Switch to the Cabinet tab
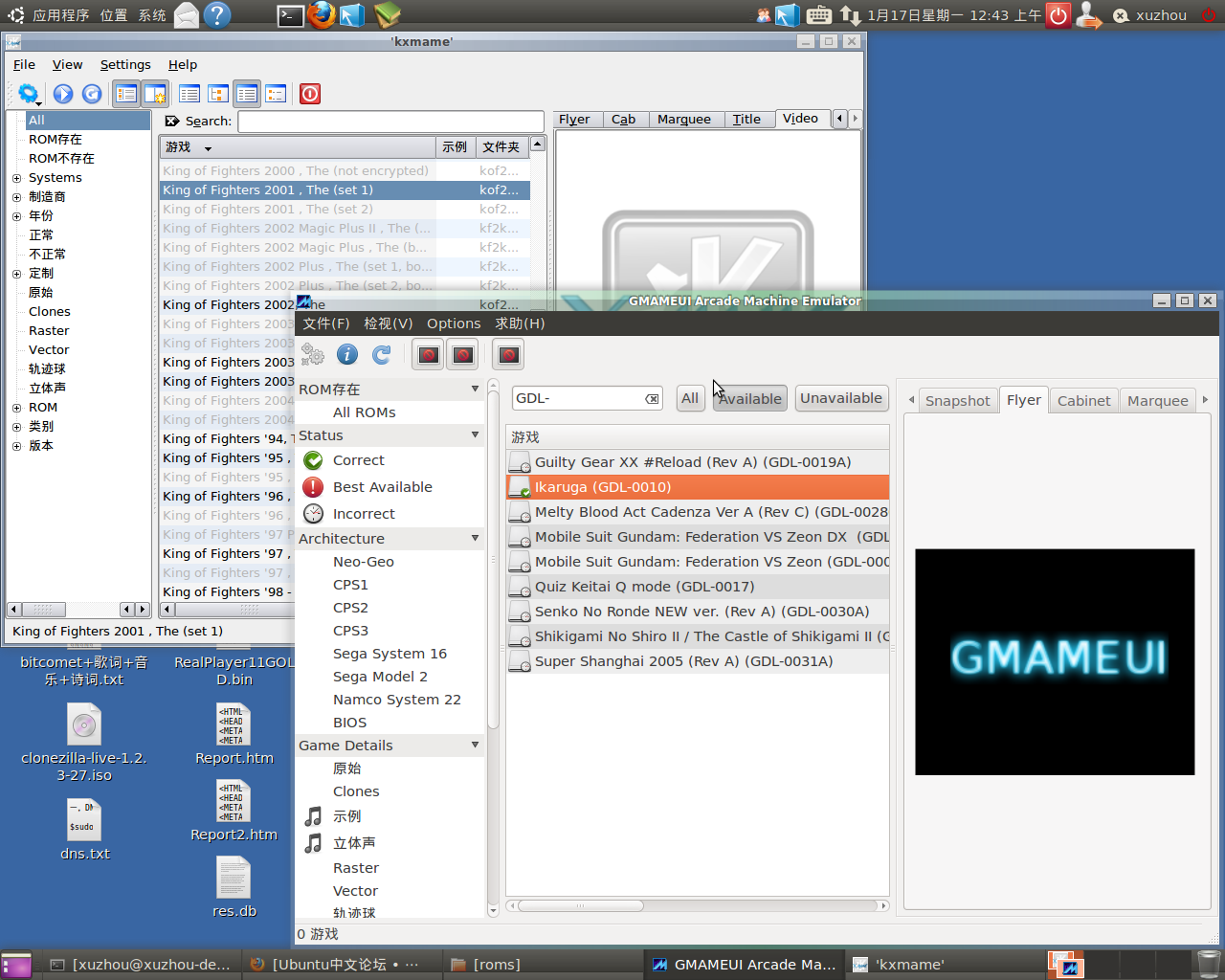 (1084, 401)
